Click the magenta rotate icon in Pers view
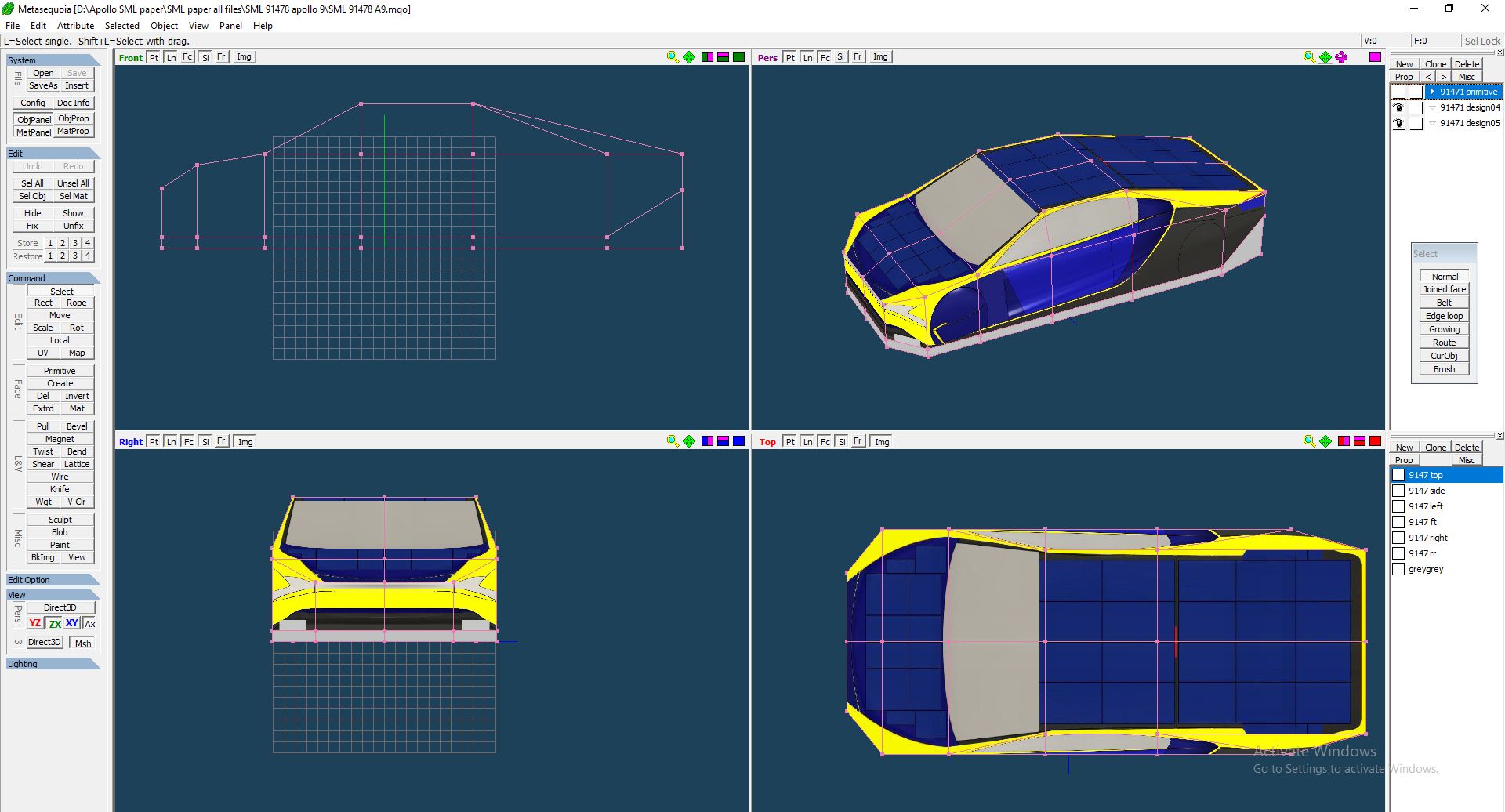This screenshot has width=1505, height=812. 1341,57
